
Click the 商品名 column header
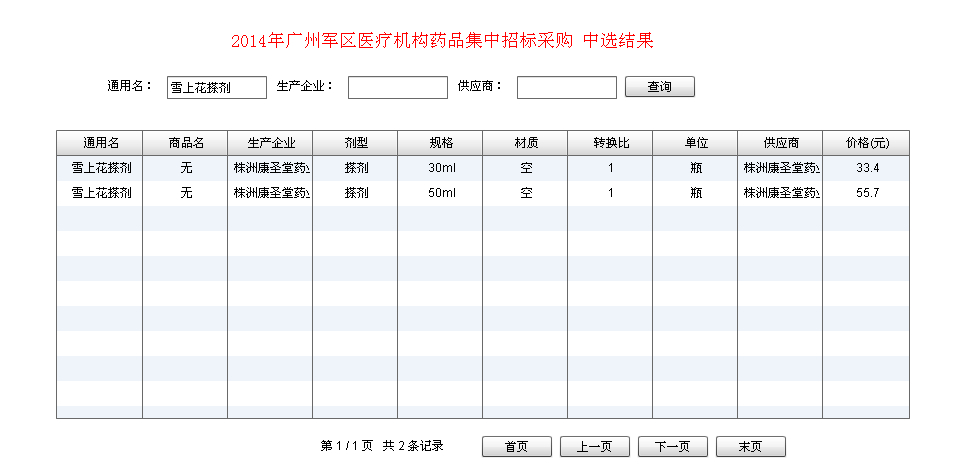(x=185, y=143)
